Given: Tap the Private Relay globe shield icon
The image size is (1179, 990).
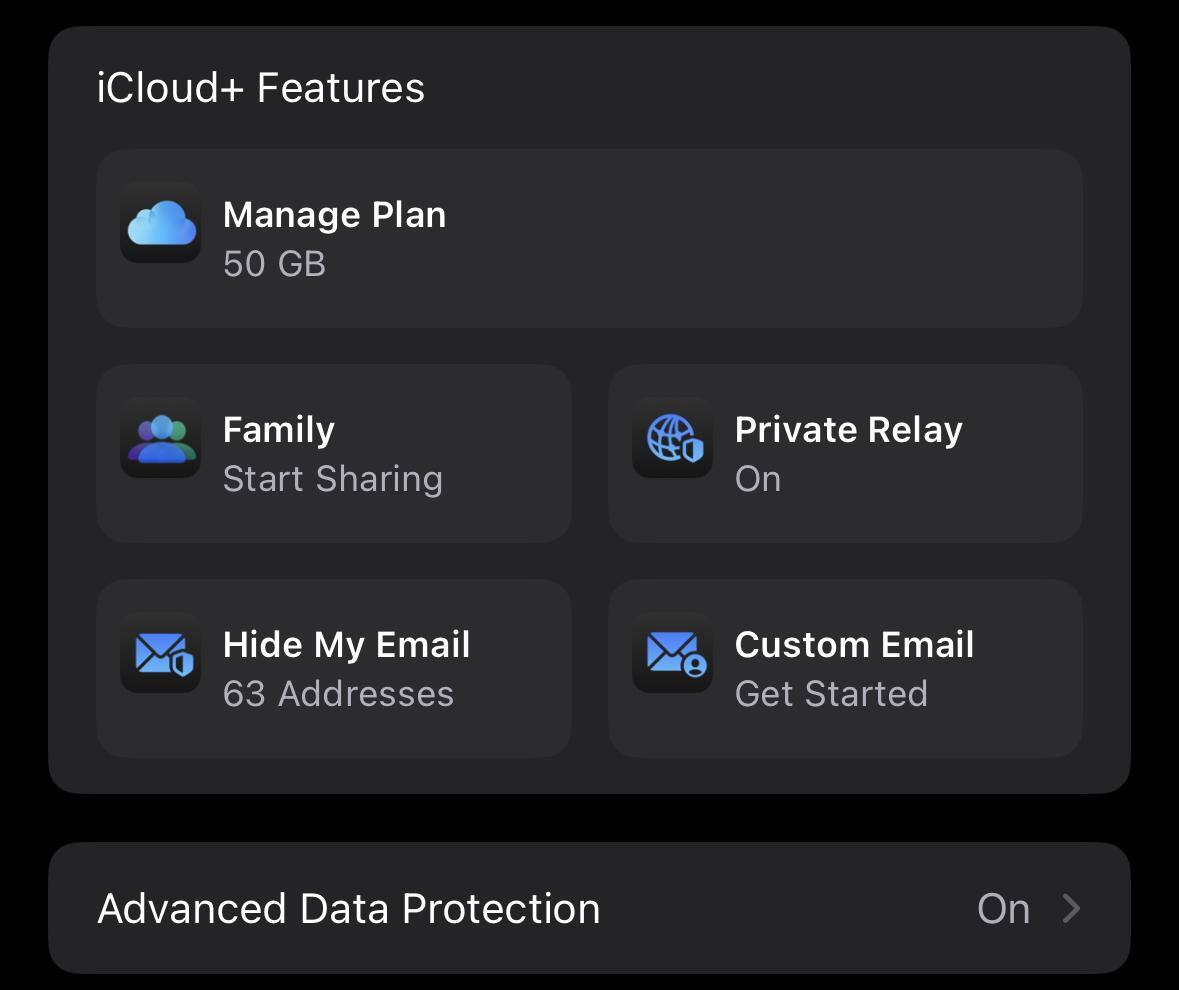Looking at the screenshot, I should tap(672, 438).
